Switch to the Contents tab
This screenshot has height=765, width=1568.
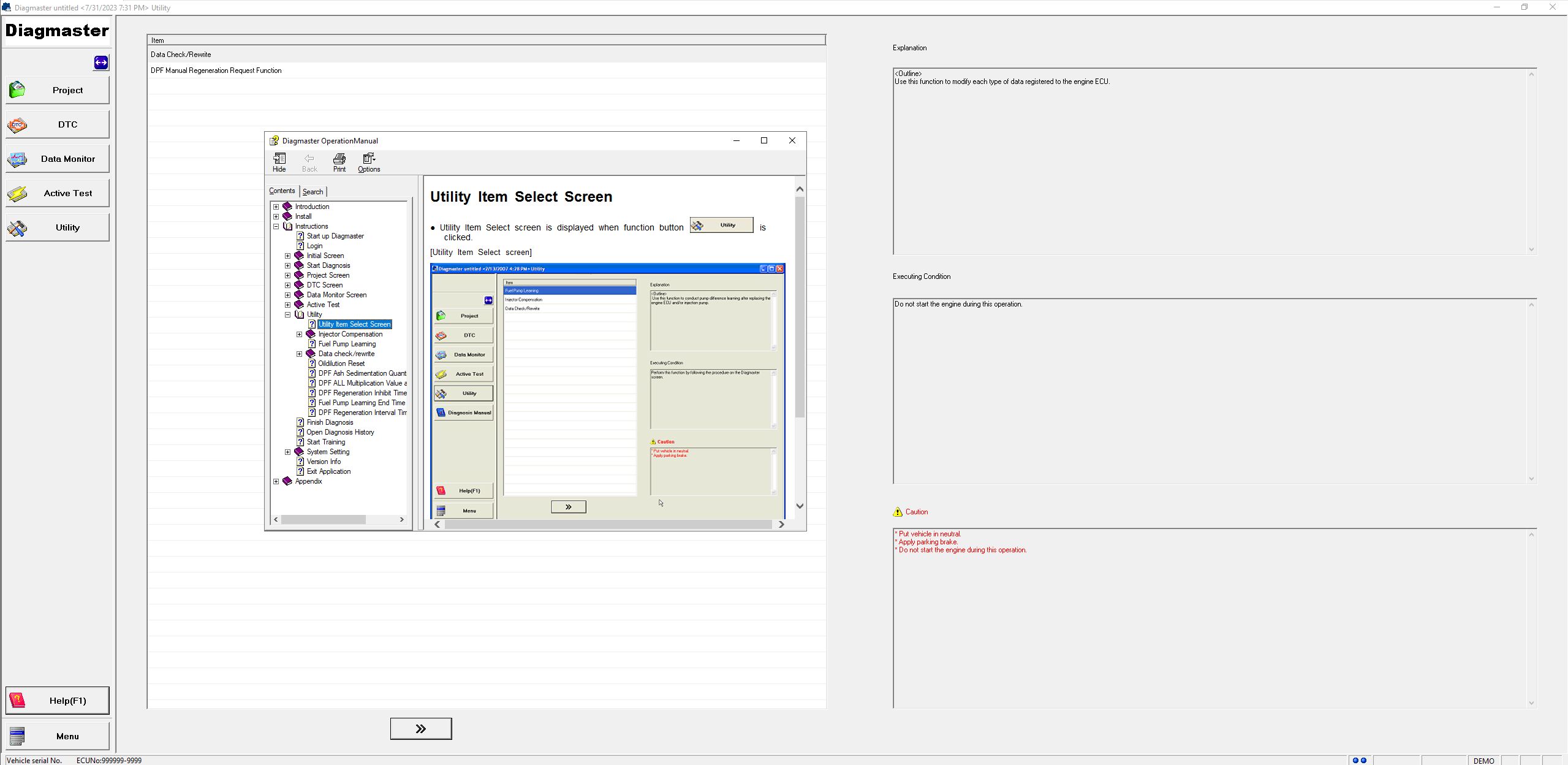[282, 191]
